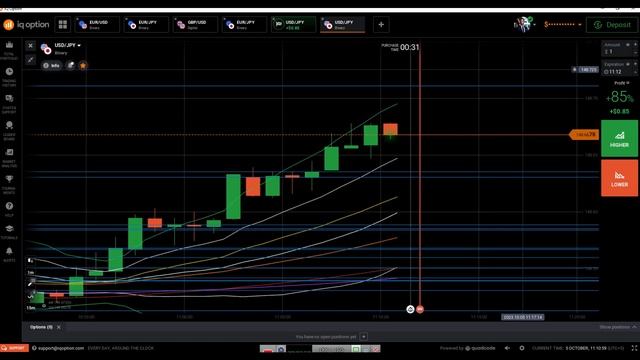This screenshot has width=640, height=360.
Task: Select the 1m candle interval
Action: click(31, 272)
